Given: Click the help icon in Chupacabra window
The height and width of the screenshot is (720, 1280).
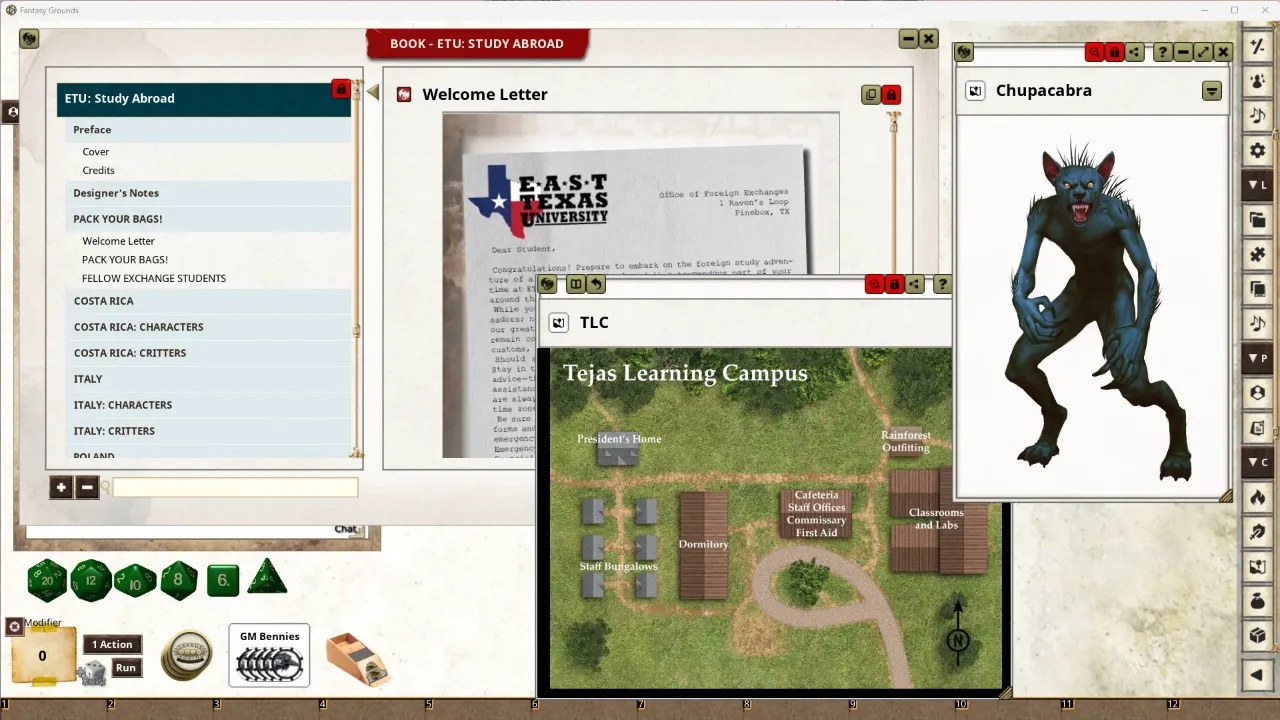Looking at the screenshot, I should point(1162,52).
